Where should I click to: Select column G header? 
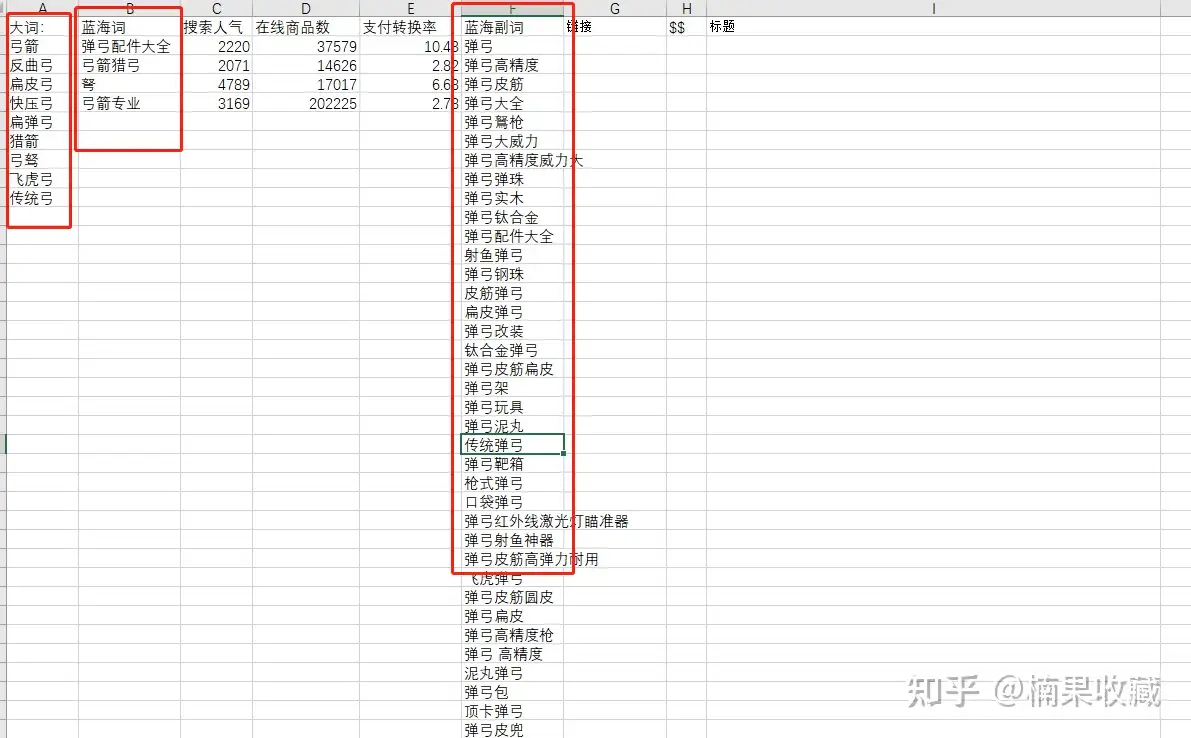pos(614,8)
